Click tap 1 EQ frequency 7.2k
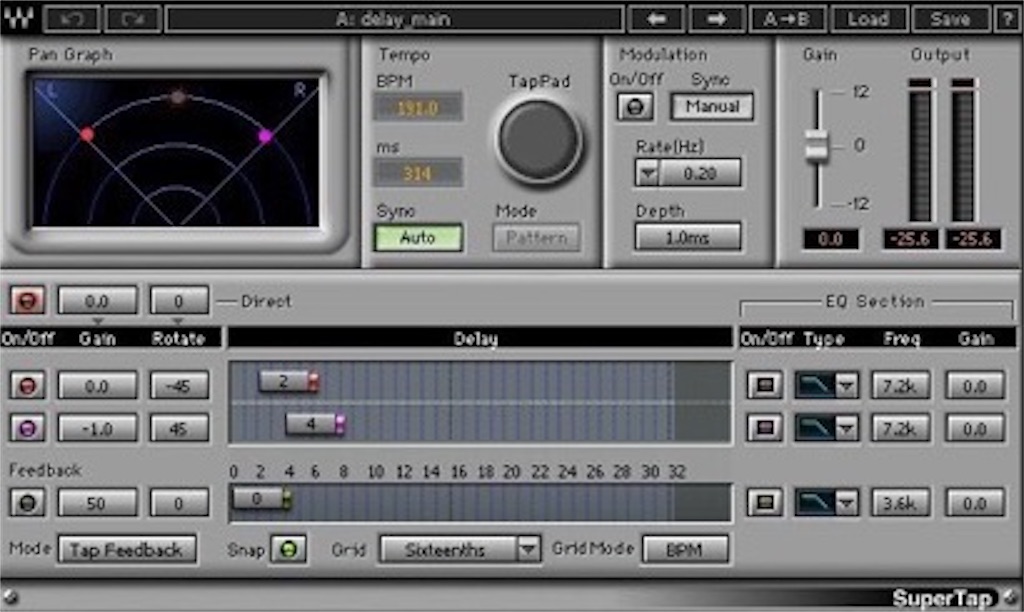Image resolution: width=1024 pixels, height=612 pixels. (901, 385)
